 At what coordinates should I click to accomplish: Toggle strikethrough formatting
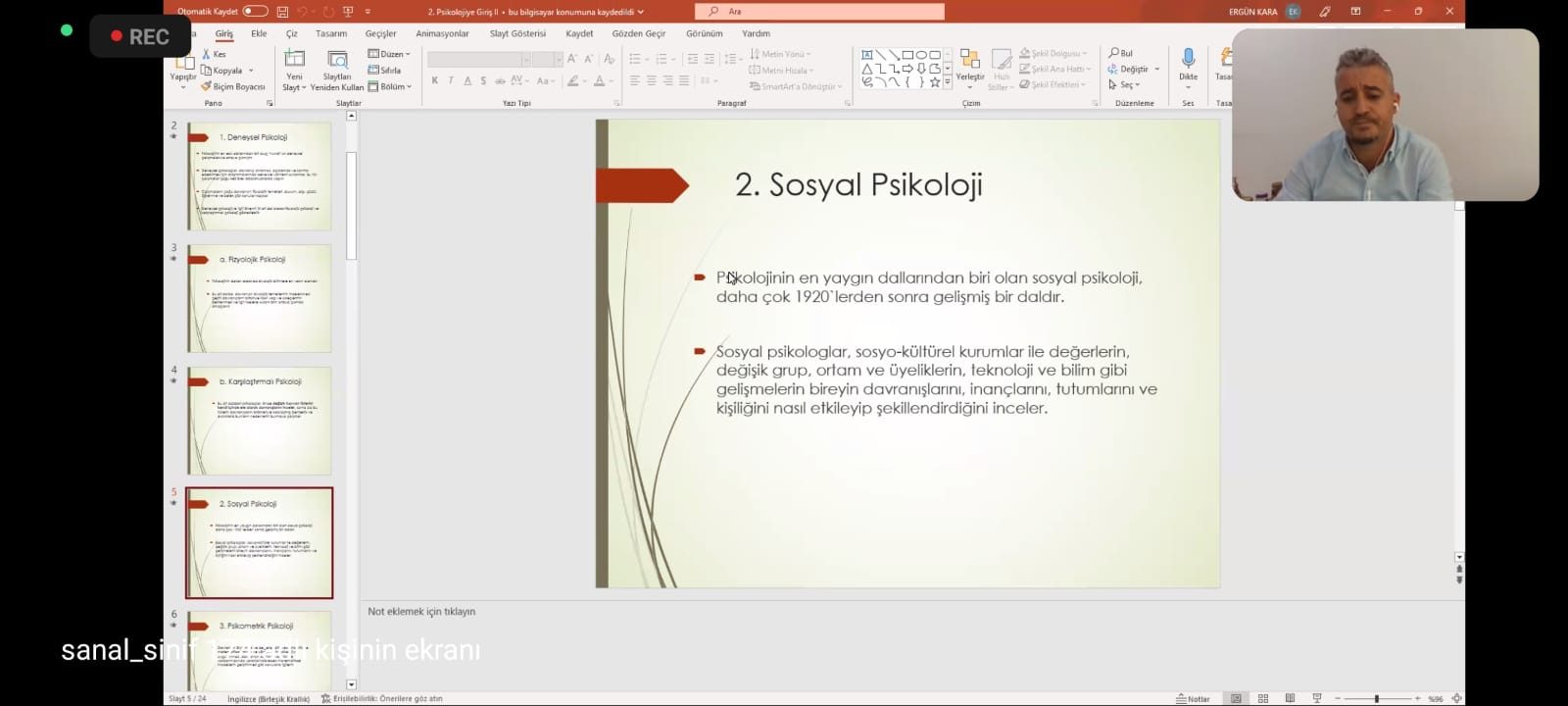(x=500, y=81)
